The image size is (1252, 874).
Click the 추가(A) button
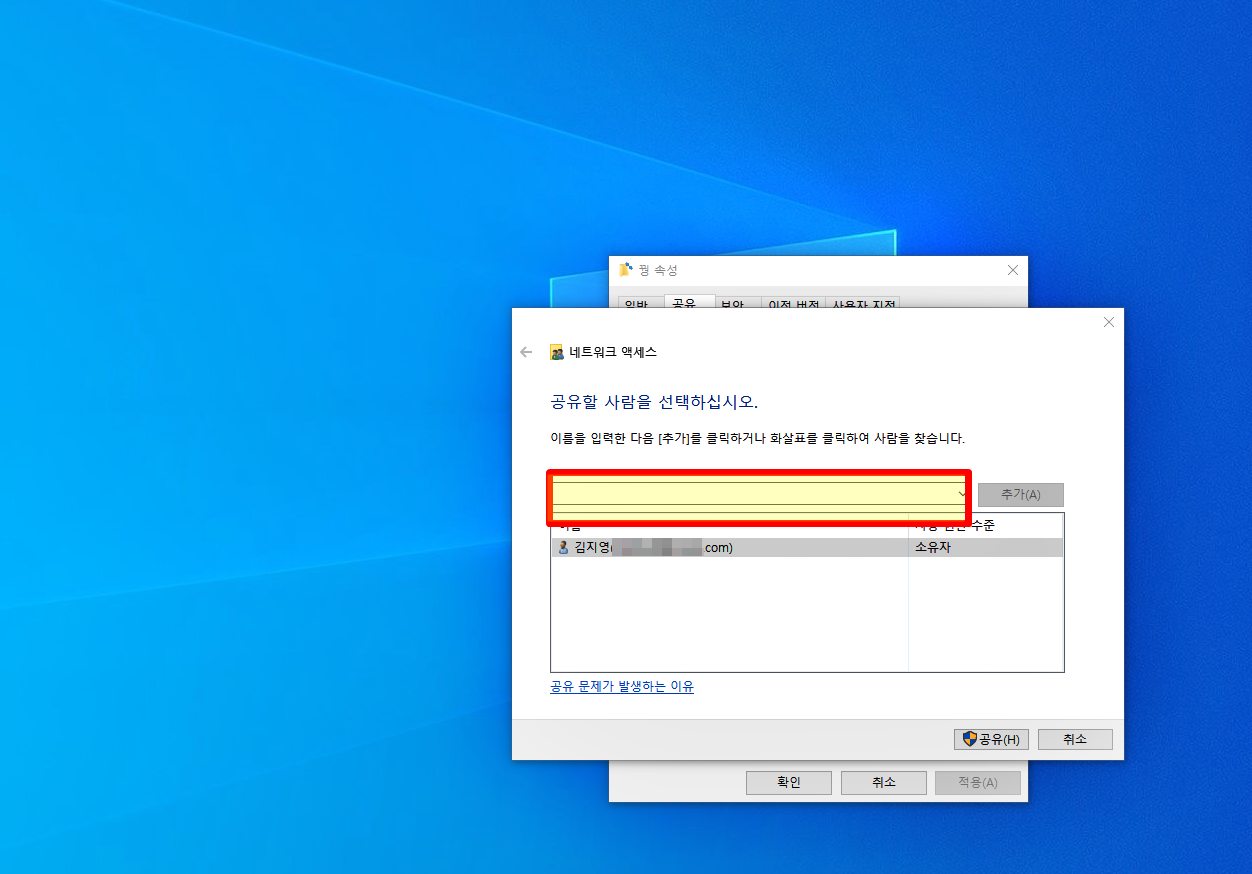pyautogui.click(x=1021, y=495)
